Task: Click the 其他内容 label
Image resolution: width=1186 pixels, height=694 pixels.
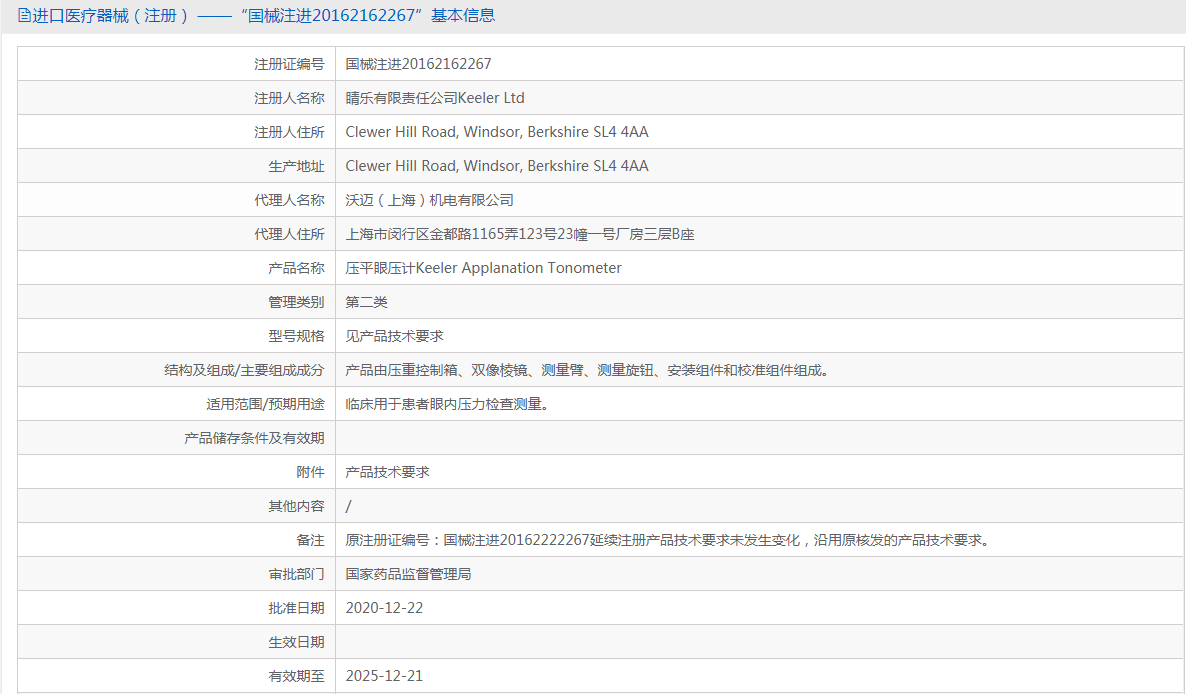Action: [296, 507]
